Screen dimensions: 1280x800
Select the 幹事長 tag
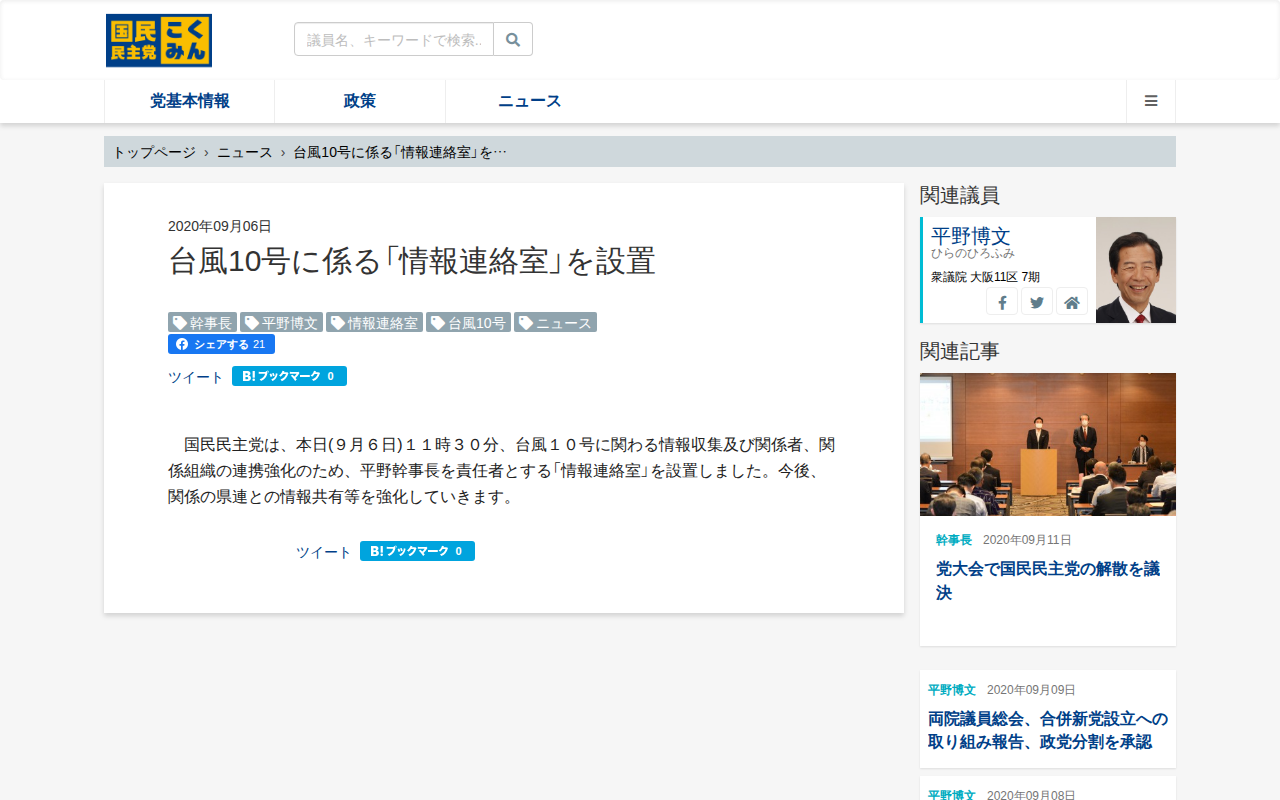203,322
